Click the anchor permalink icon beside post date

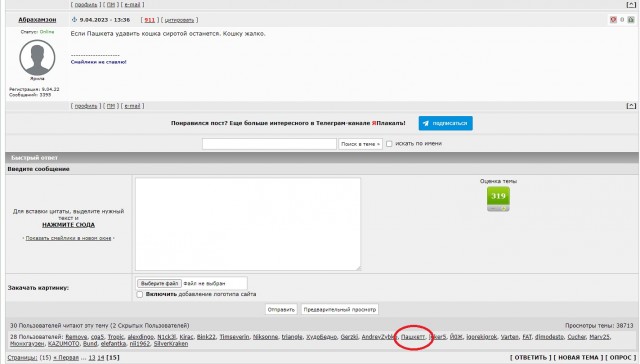(74, 20)
